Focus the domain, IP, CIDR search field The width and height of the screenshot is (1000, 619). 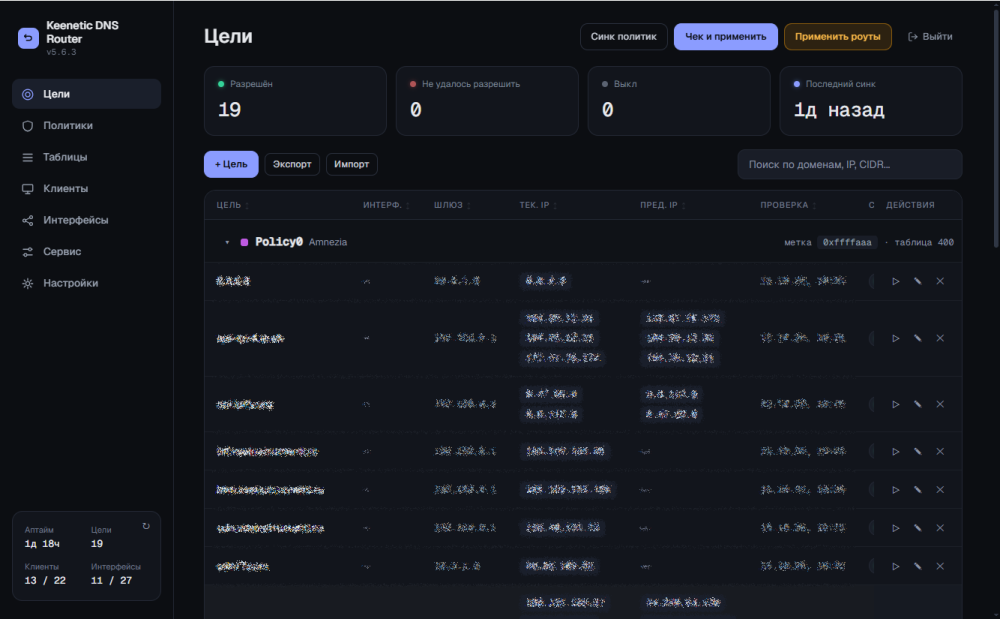coord(849,164)
